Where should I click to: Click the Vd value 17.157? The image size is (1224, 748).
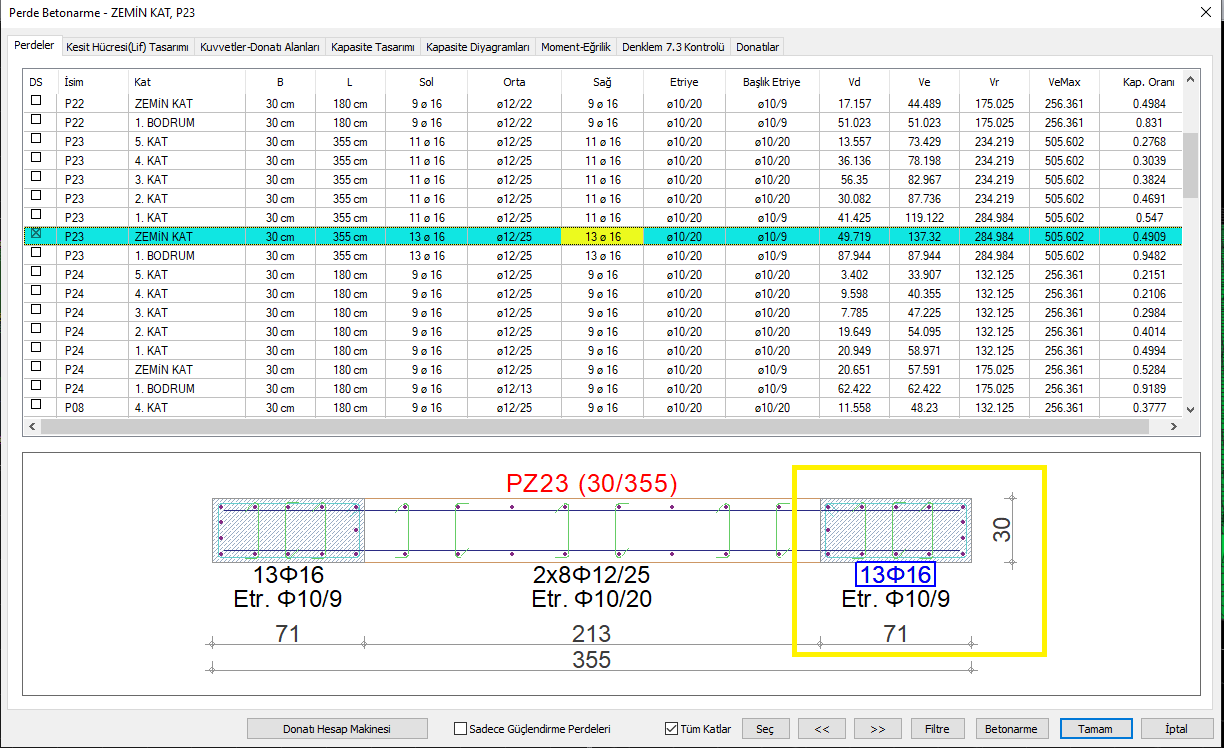(854, 104)
